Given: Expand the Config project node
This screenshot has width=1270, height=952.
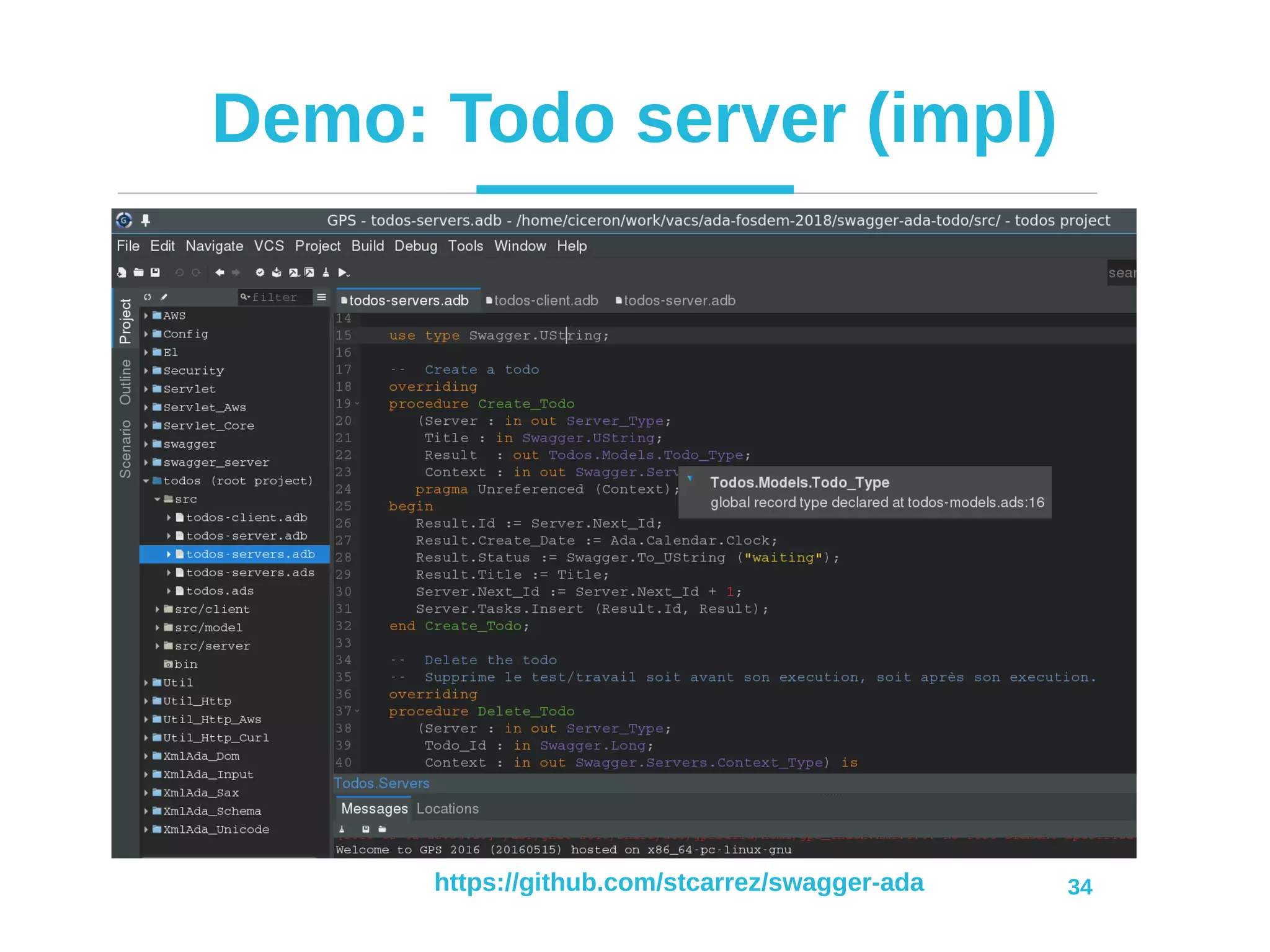Looking at the screenshot, I should (146, 334).
